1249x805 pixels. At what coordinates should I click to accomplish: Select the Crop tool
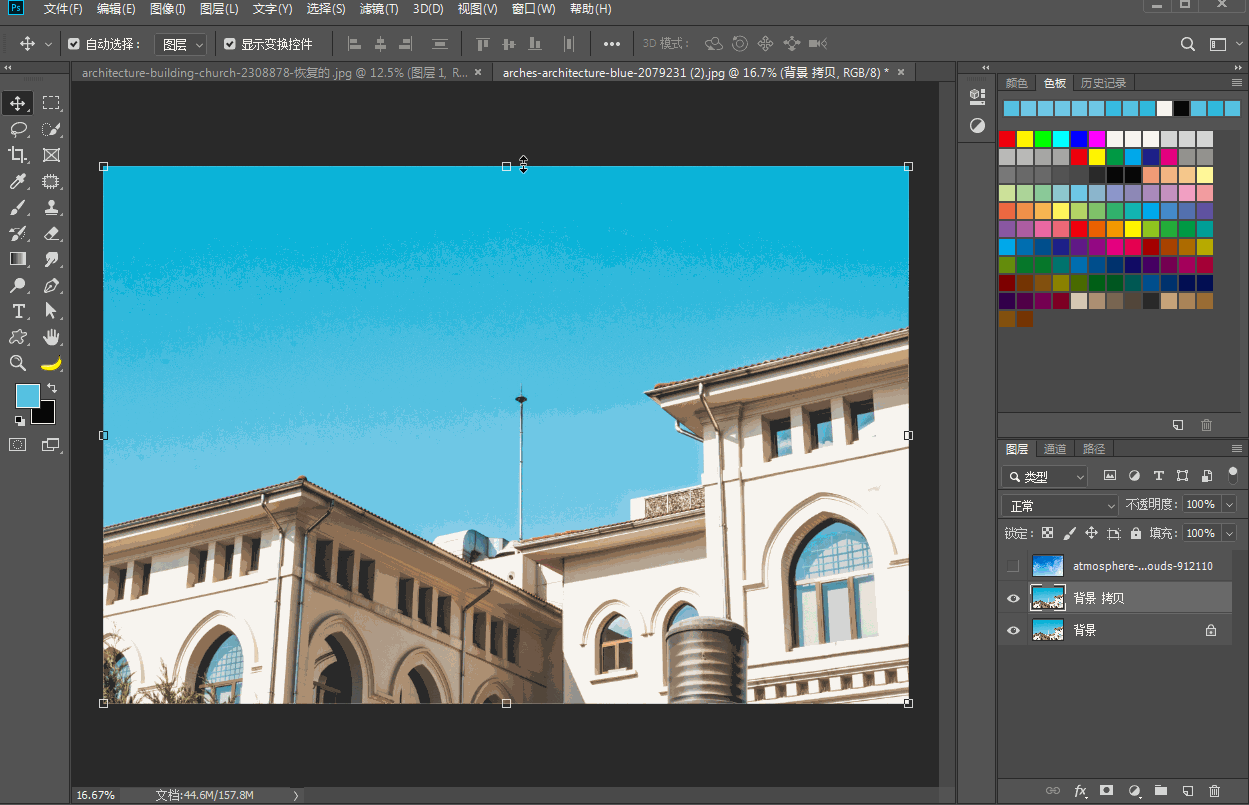tap(18, 155)
